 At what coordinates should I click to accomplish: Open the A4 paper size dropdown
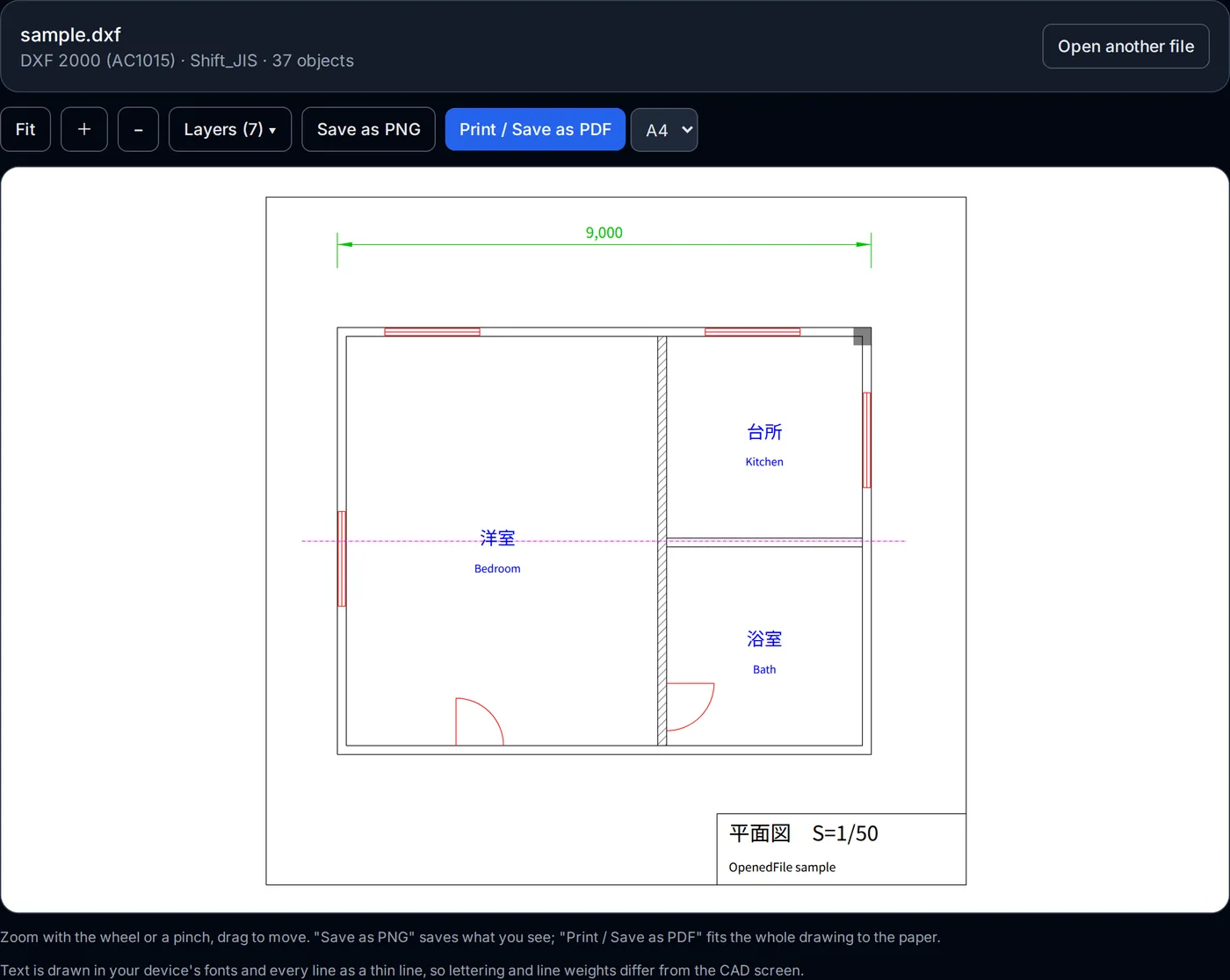tap(664, 130)
